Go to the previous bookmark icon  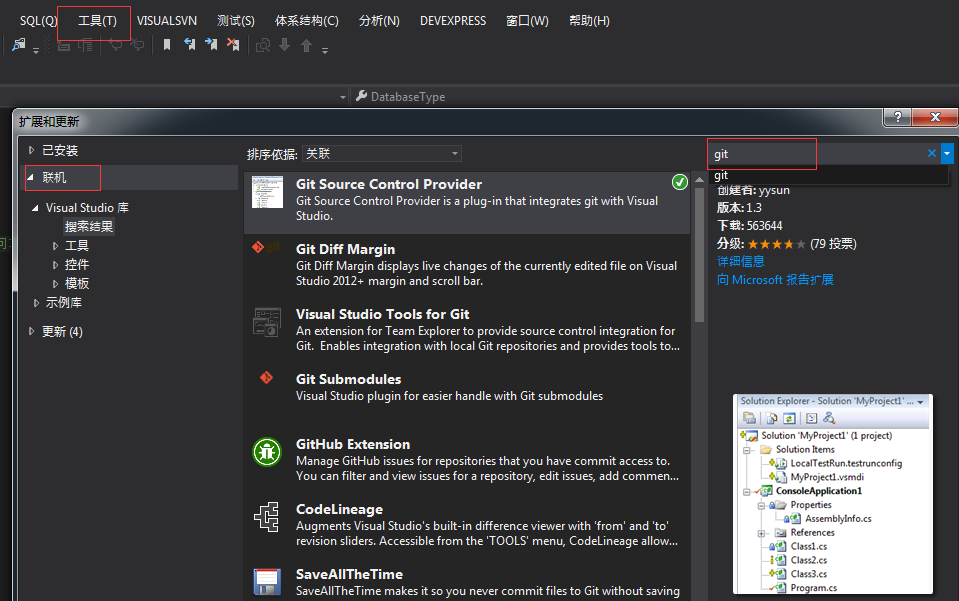point(190,45)
